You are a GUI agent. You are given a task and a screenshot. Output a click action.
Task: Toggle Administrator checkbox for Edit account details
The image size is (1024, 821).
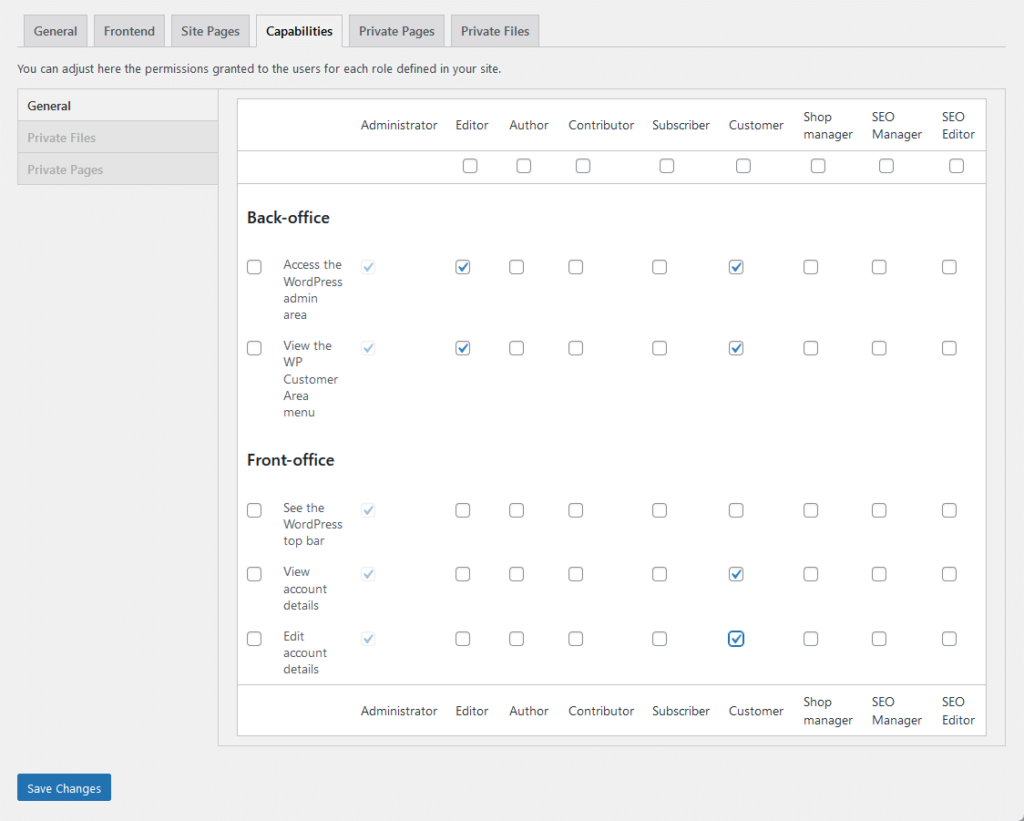point(368,639)
